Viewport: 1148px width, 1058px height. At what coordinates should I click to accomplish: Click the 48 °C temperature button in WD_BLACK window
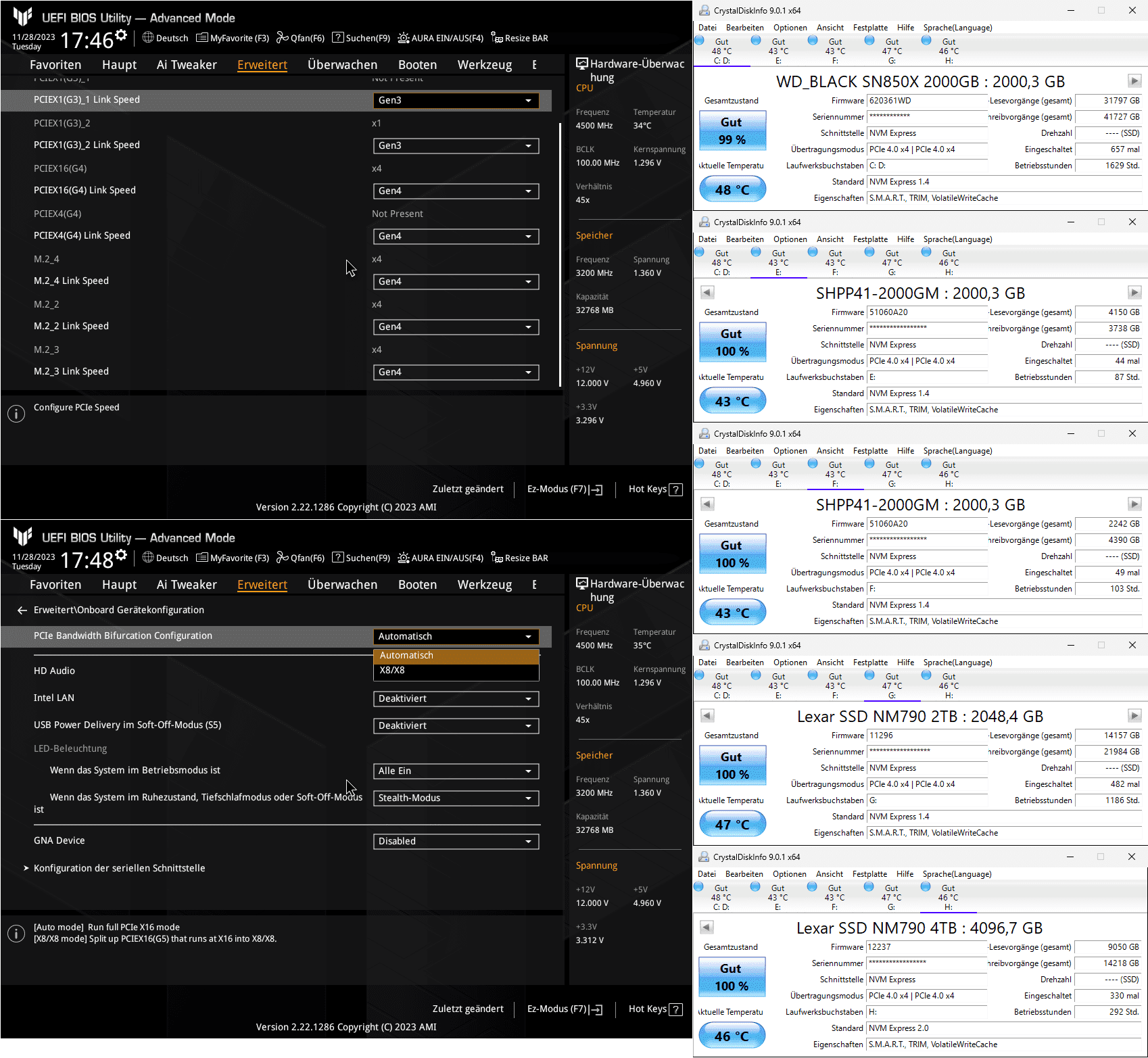tap(732, 190)
